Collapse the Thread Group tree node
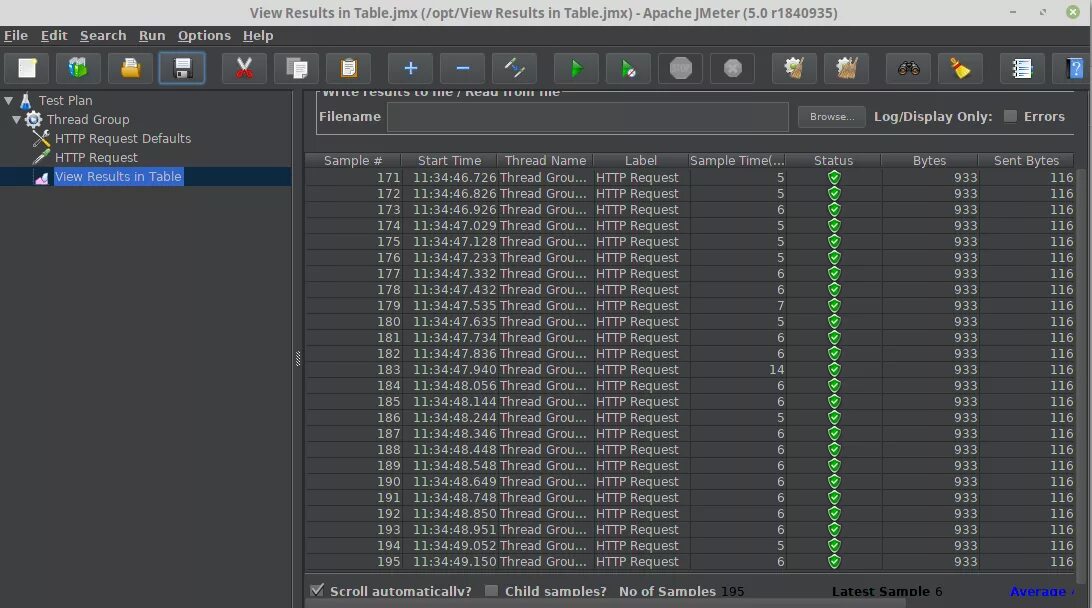This screenshot has height=608, width=1092. [16, 119]
